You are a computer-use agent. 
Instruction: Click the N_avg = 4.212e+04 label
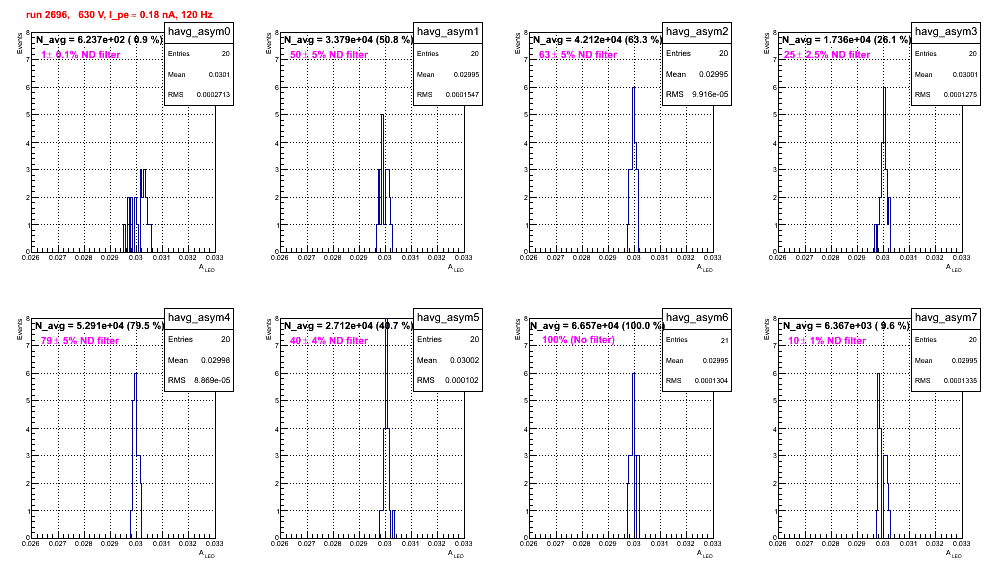coord(597,40)
